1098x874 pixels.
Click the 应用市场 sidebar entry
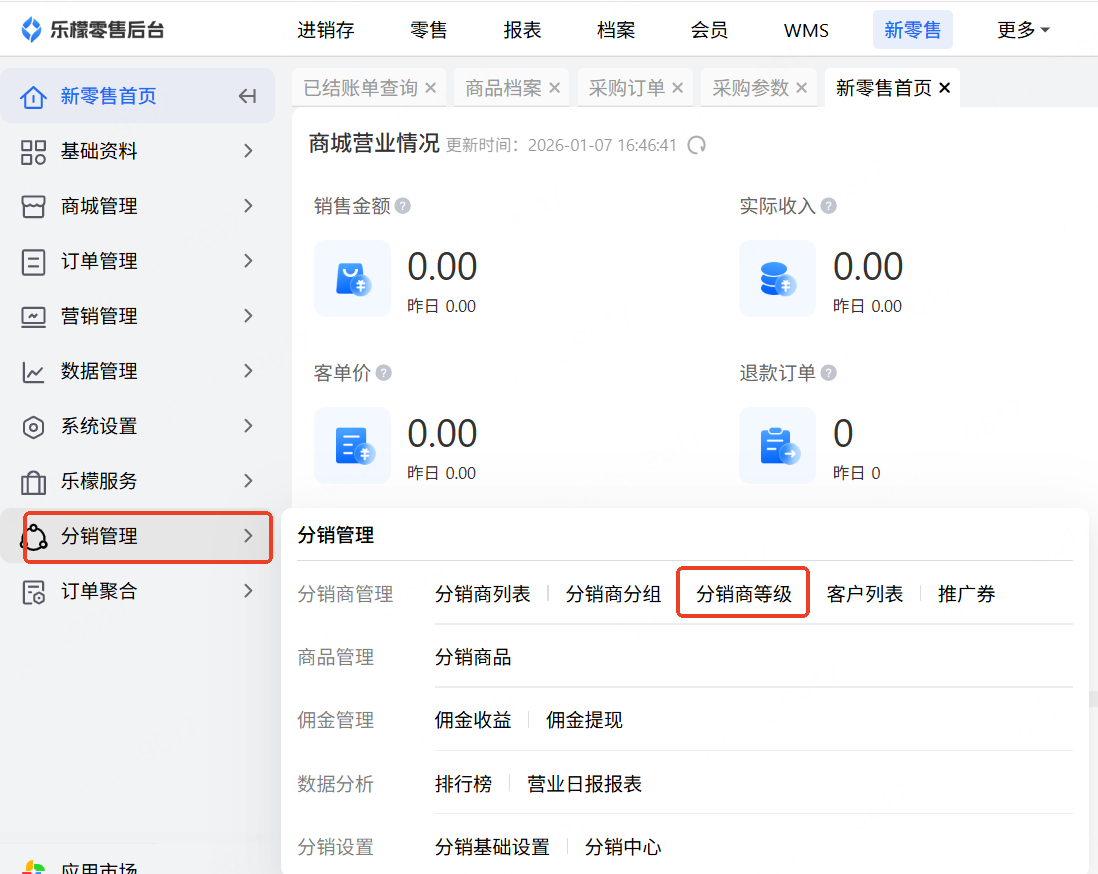pos(98,867)
